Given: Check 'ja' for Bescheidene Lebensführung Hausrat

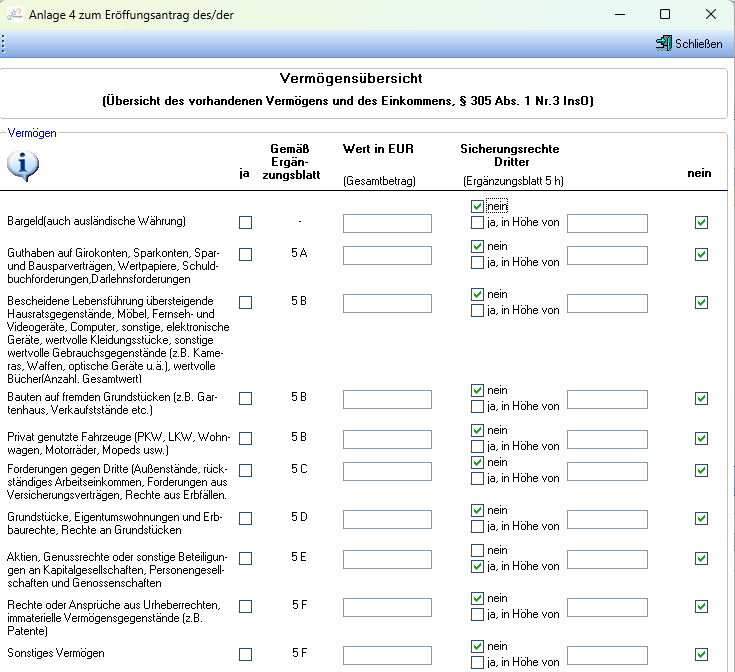Looking at the screenshot, I should (x=245, y=302).
